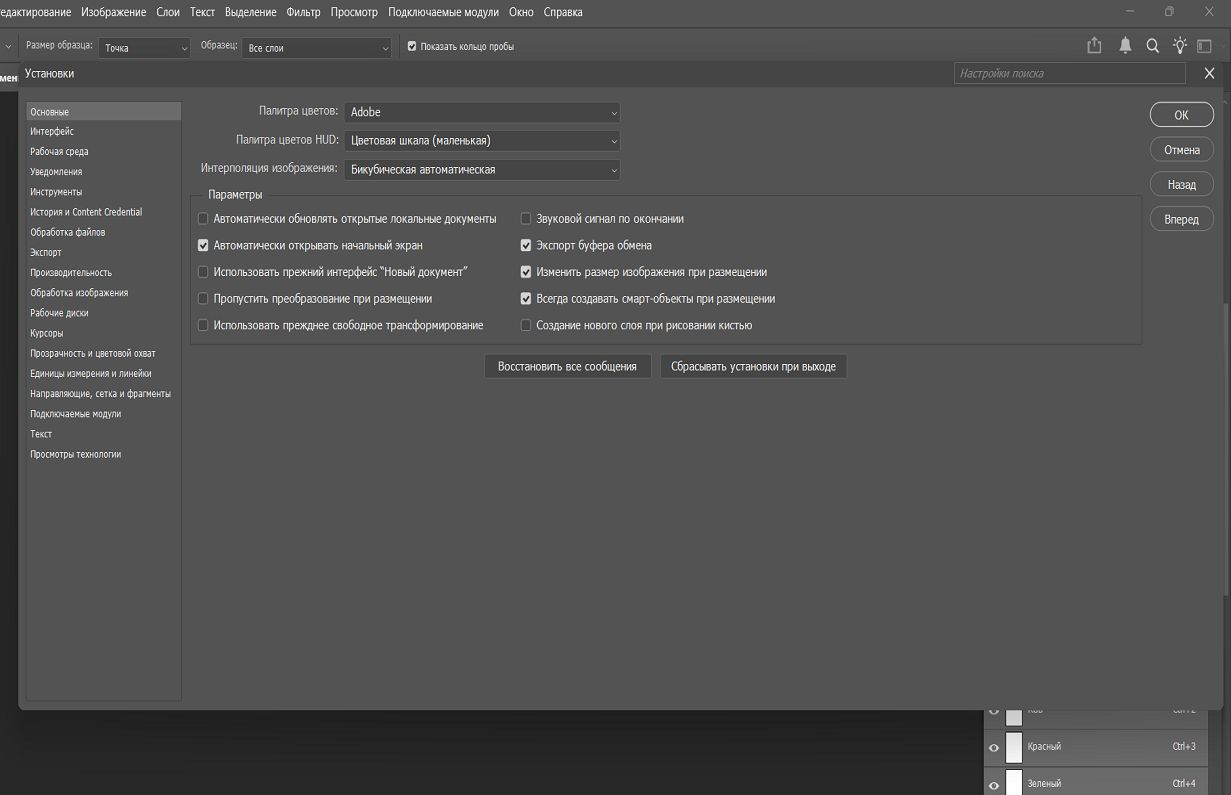Viewport: 1231px width, 795px height.
Task: Select the Красный channel thumbnail
Action: point(1014,747)
